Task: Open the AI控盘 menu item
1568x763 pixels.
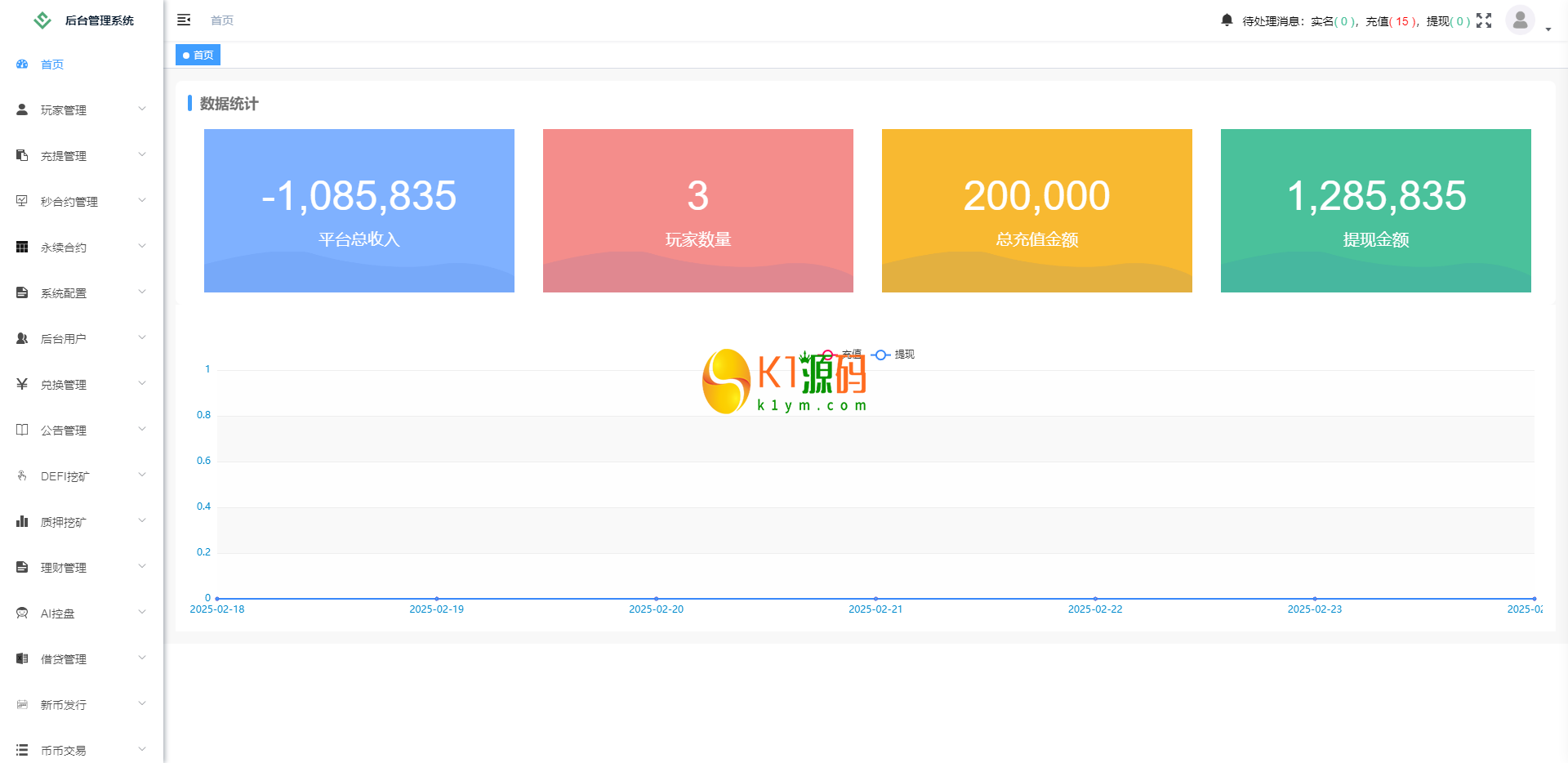Action: 82,613
